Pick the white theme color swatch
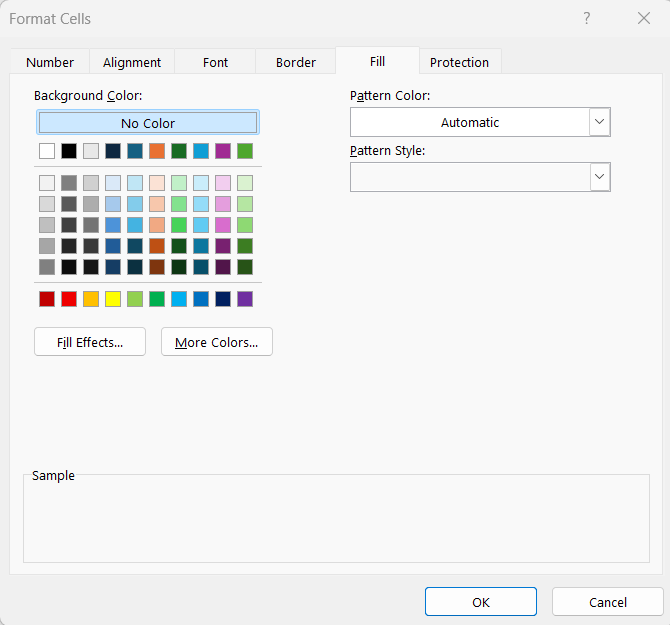670x625 pixels. 47,151
